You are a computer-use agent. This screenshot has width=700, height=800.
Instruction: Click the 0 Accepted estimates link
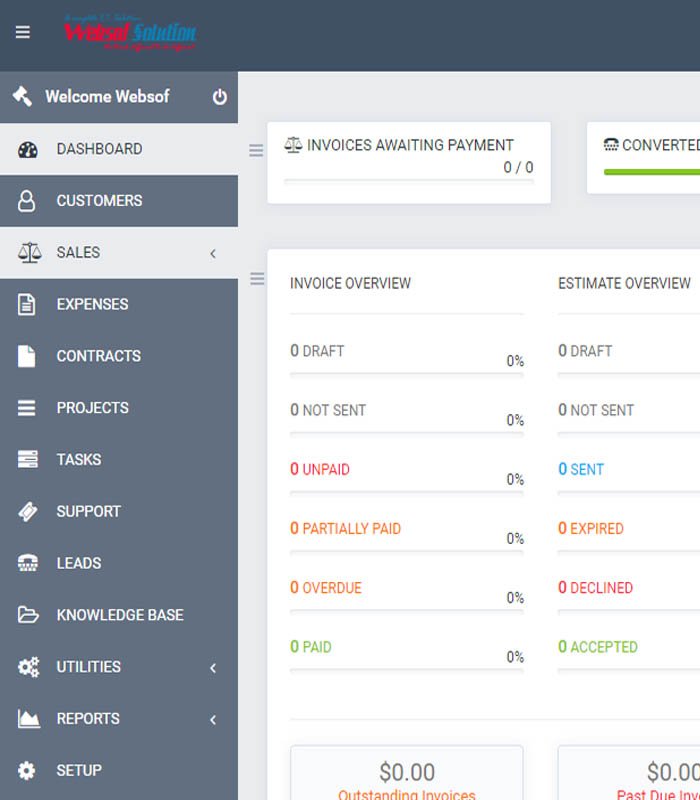598,647
